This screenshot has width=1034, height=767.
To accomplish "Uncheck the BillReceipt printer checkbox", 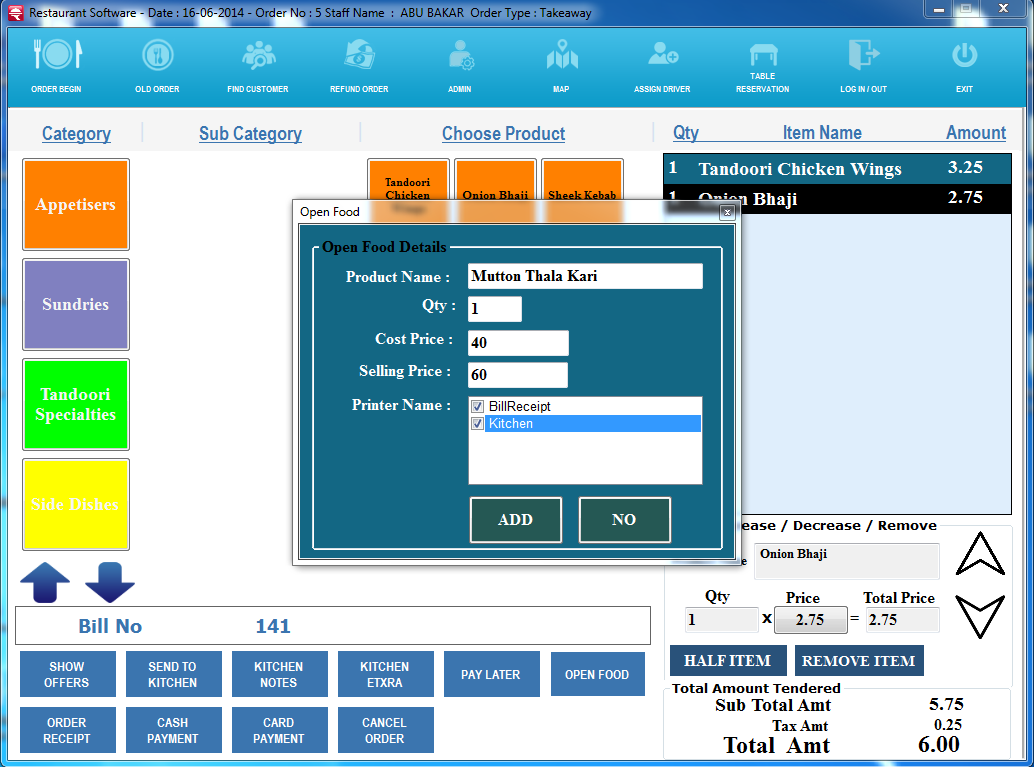I will click(478, 407).
